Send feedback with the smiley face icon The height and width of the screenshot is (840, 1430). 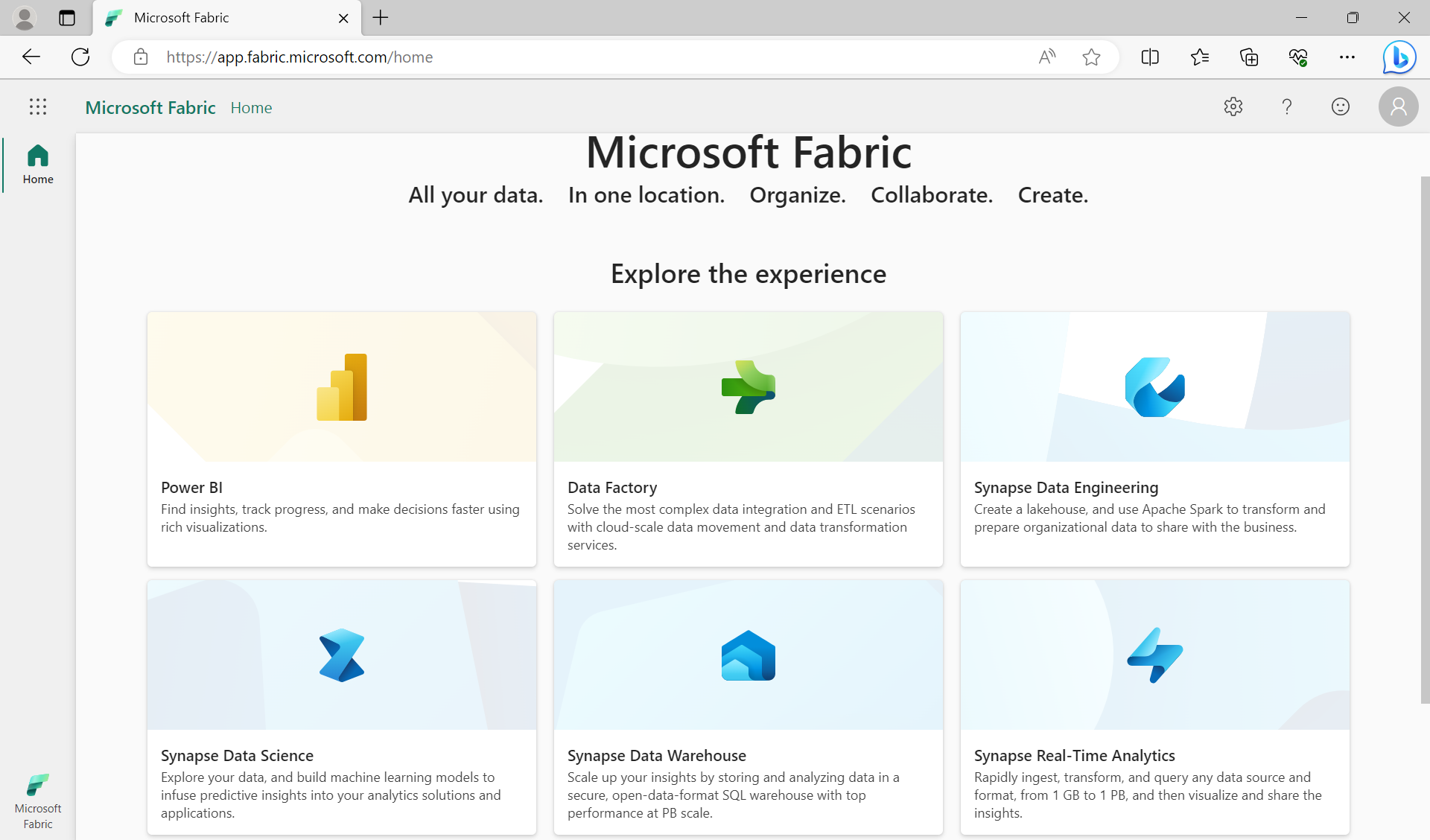pyautogui.click(x=1340, y=106)
